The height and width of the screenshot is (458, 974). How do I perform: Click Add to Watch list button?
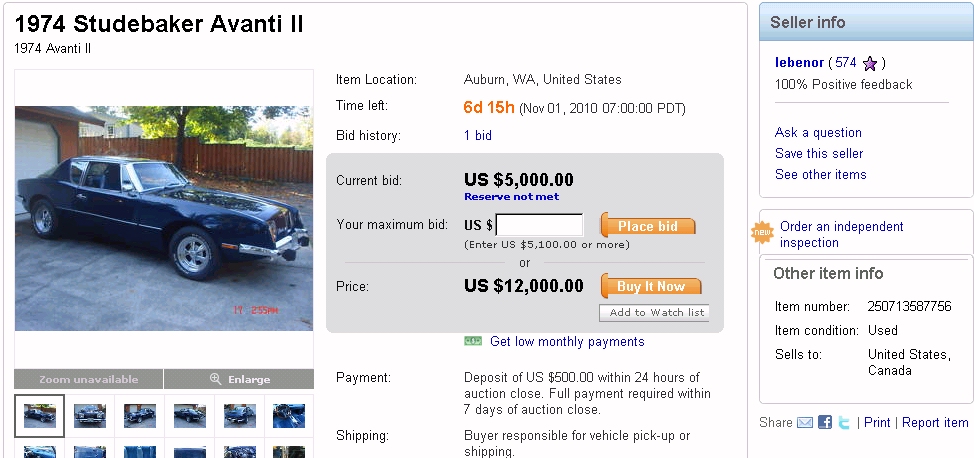656,313
